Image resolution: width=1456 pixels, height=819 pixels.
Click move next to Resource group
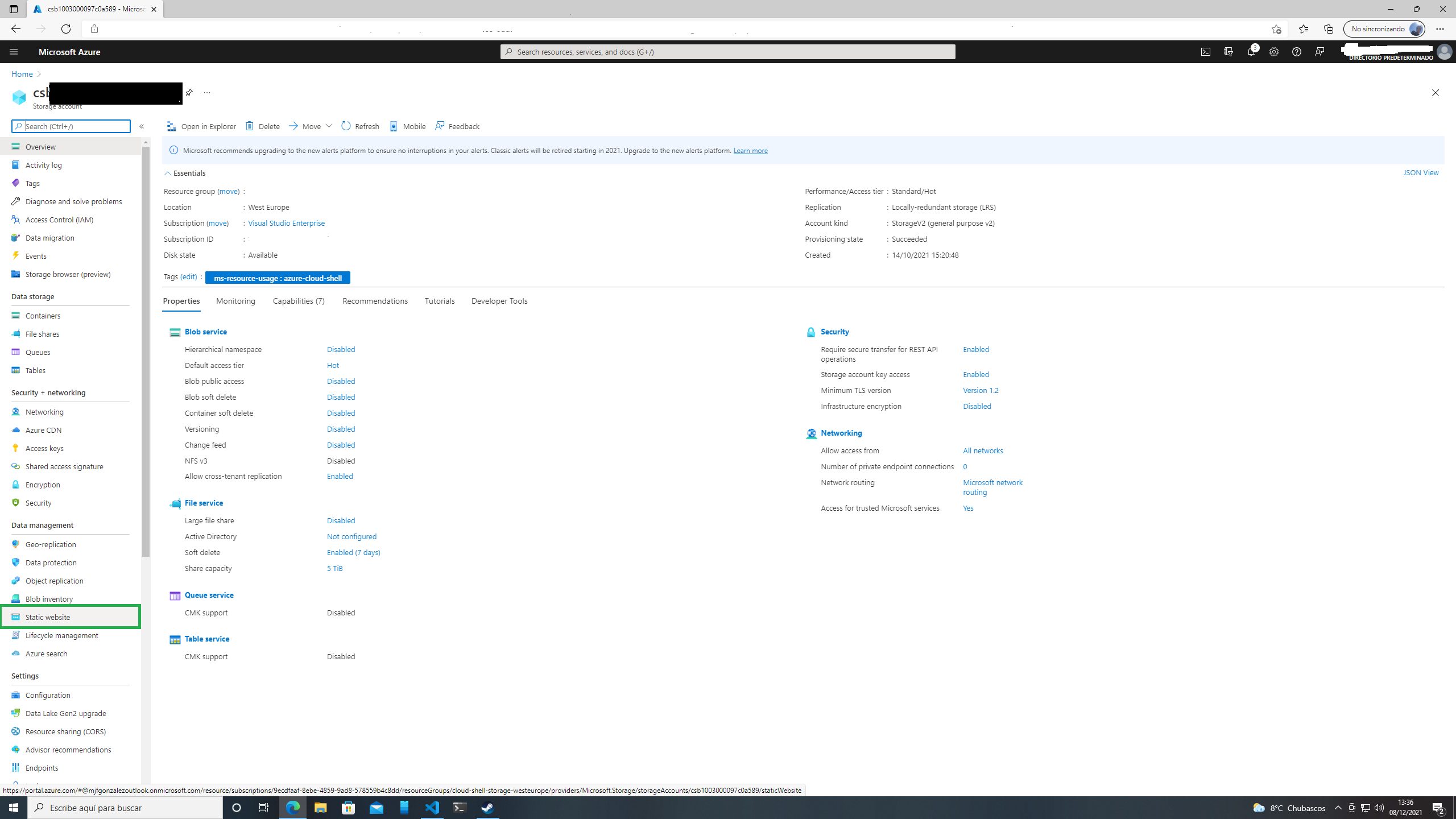tap(228, 191)
